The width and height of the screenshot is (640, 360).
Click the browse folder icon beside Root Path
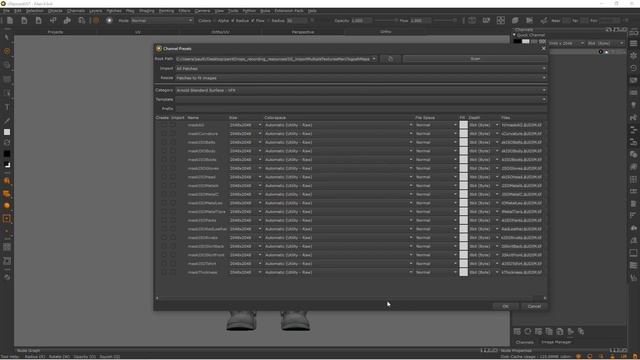tap(390, 59)
